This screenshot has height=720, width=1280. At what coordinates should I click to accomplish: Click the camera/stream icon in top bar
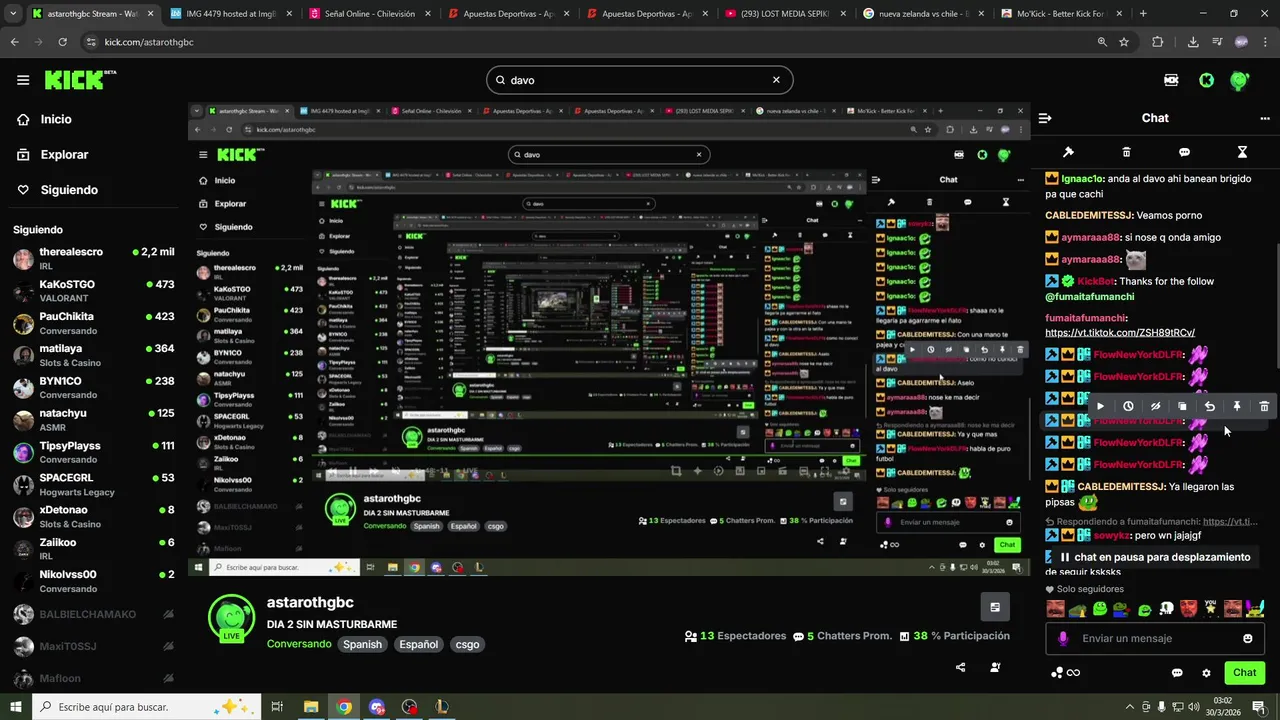1171,80
